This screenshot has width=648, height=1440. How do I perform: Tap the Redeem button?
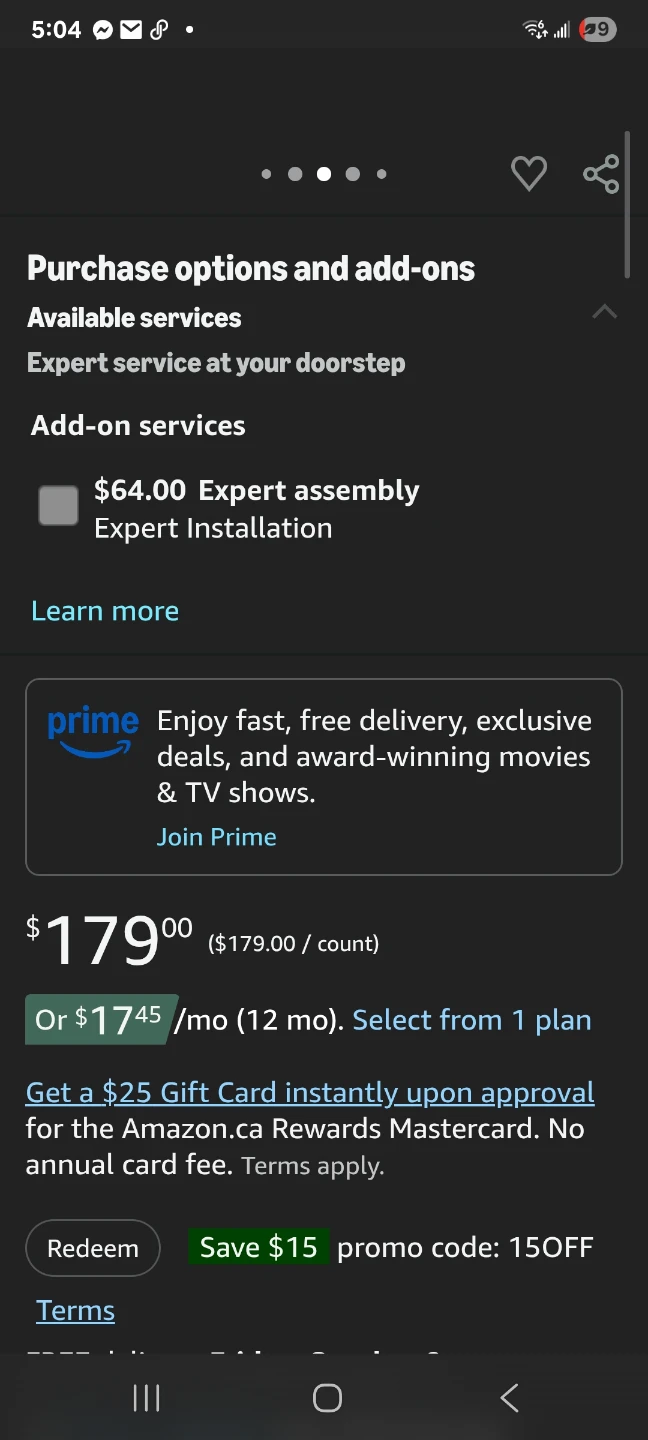pos(93,1248)
